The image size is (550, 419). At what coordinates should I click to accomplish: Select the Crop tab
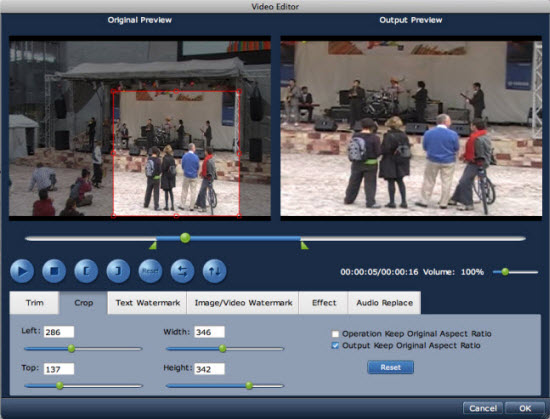click(83, 303)
